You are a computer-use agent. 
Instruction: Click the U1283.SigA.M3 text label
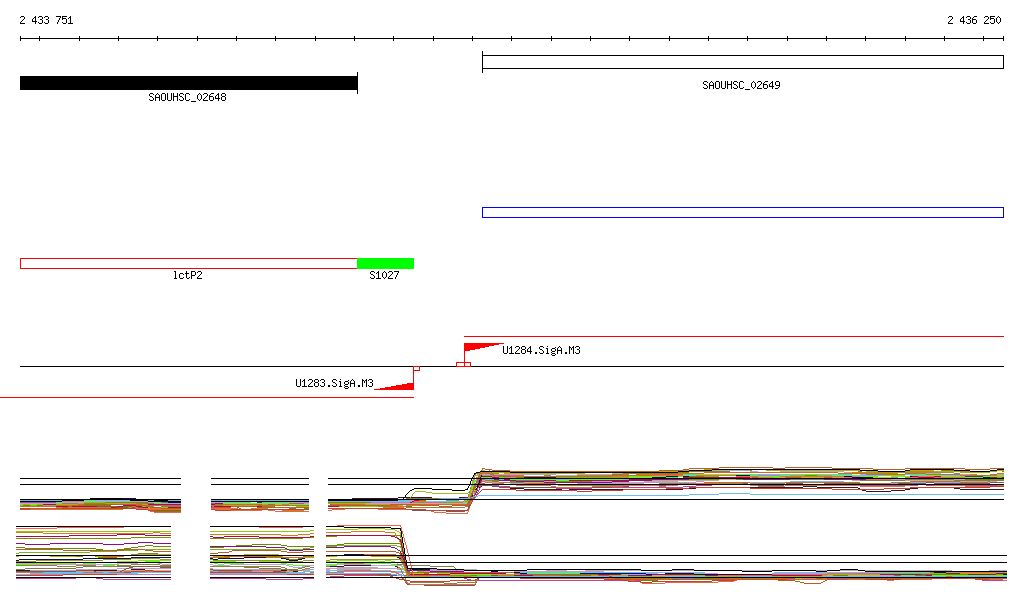(x=334, y=383)
